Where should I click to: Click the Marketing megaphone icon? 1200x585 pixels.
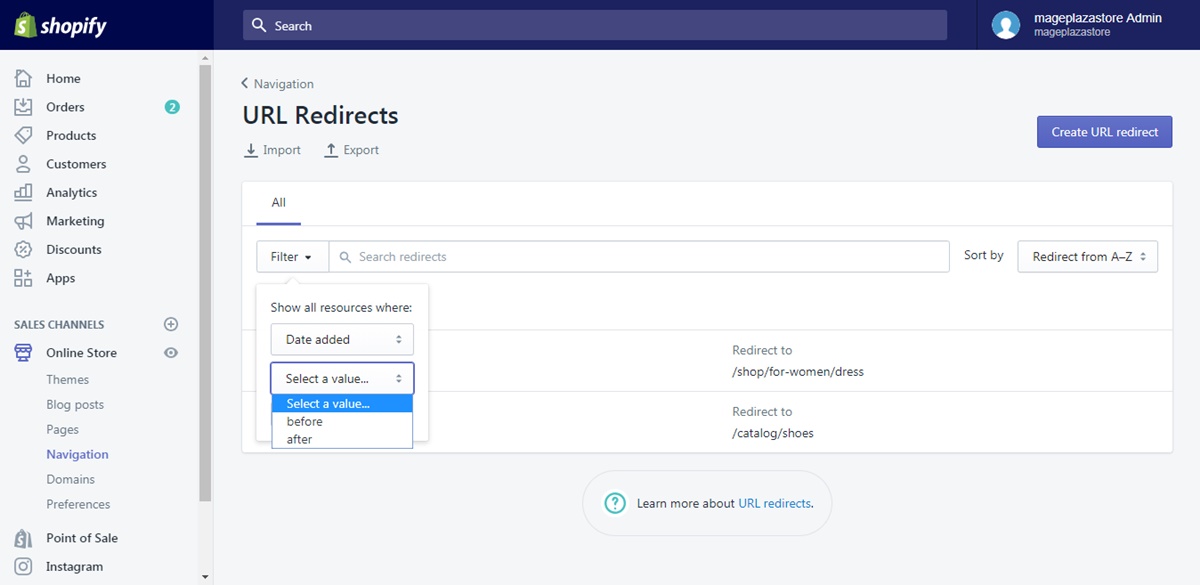[23, 221]
